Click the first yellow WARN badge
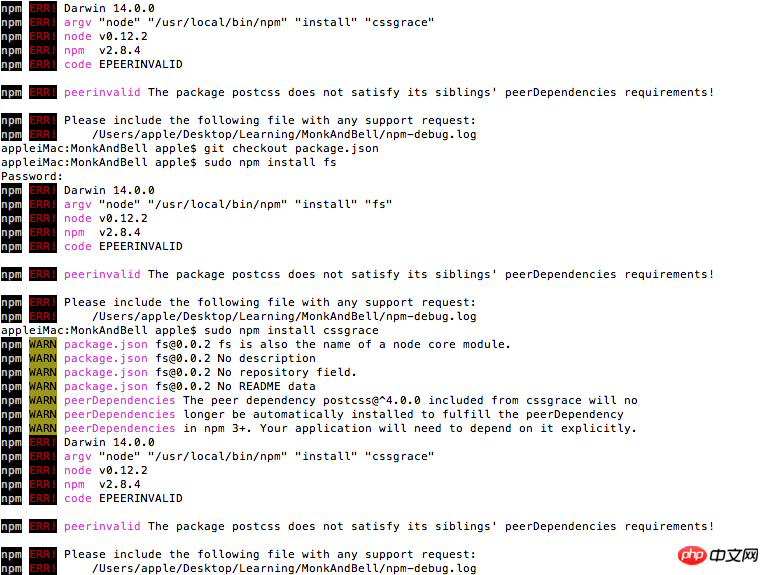769x575 pixels. (x=43, y=344)
